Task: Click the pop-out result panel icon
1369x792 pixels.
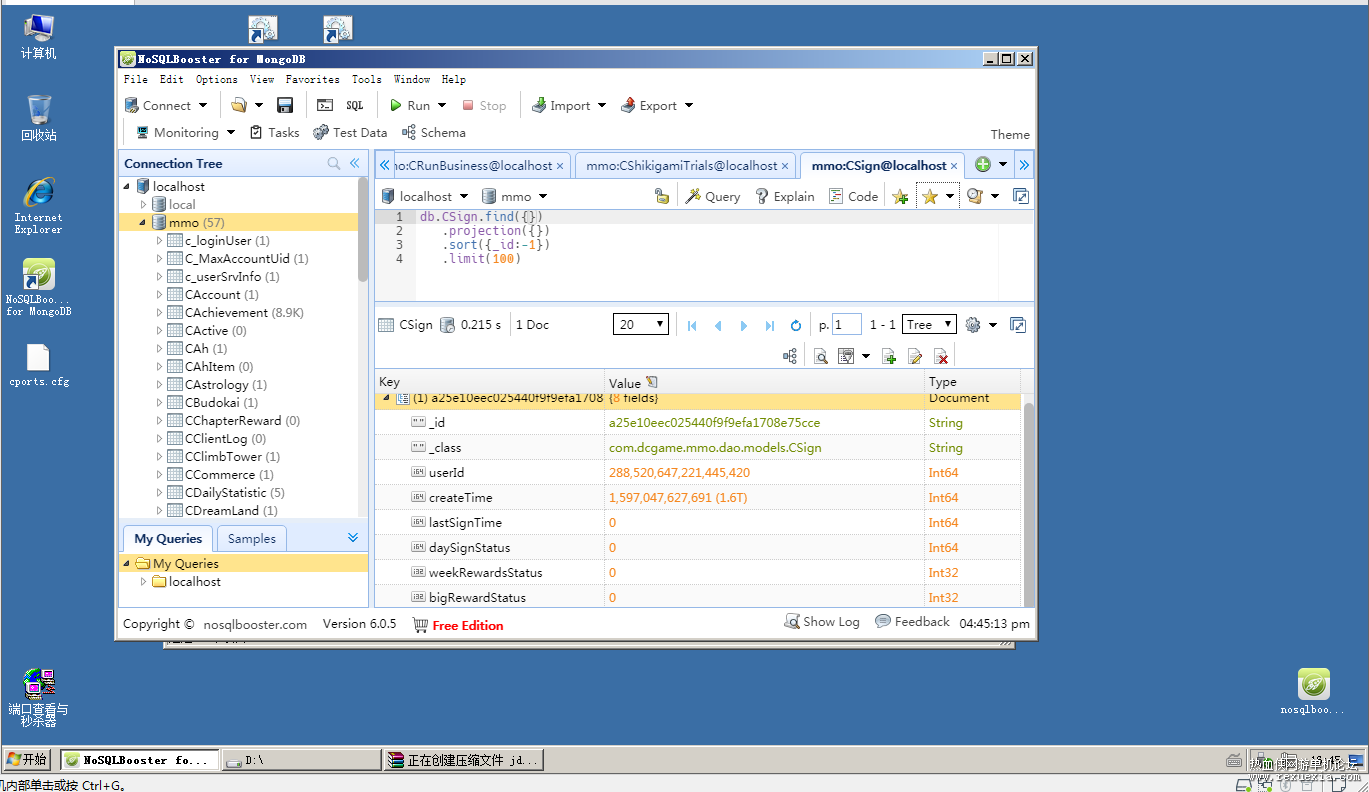Action: [x=1018, y=324]
